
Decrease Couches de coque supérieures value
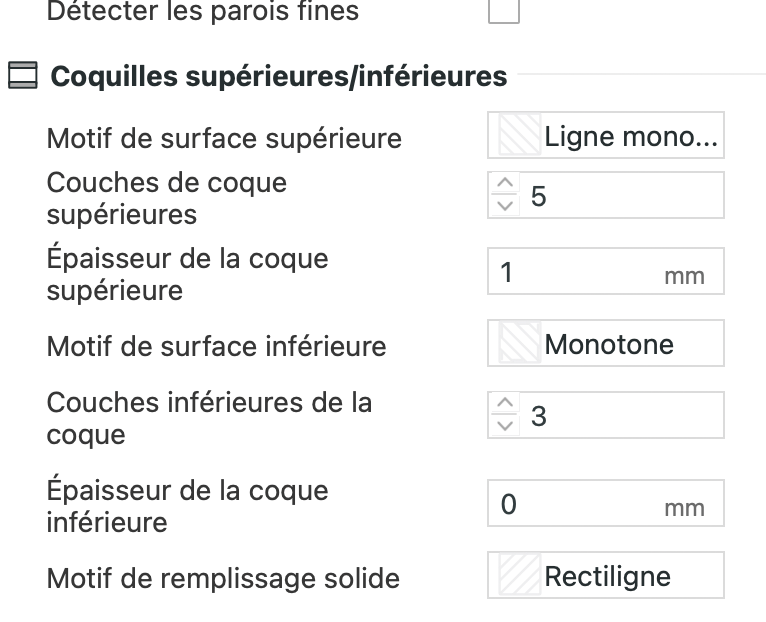[508, 204]
